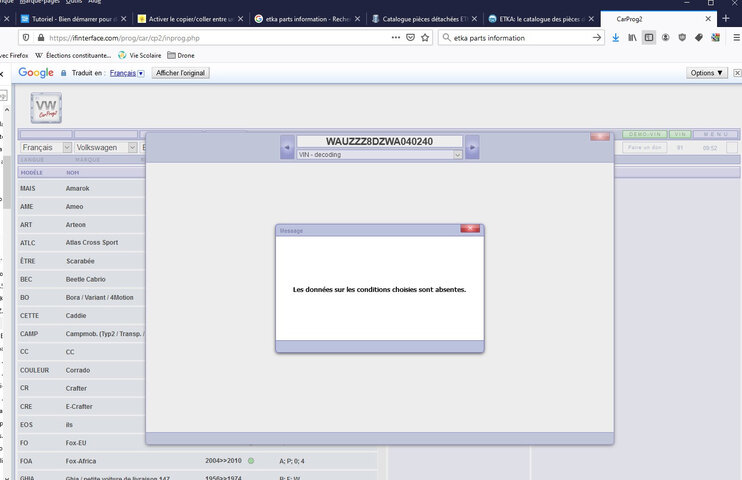Select the Beetle Cabrio model row
The width and height of the screenshot is (742, 480).
click(x=82, y=279)
